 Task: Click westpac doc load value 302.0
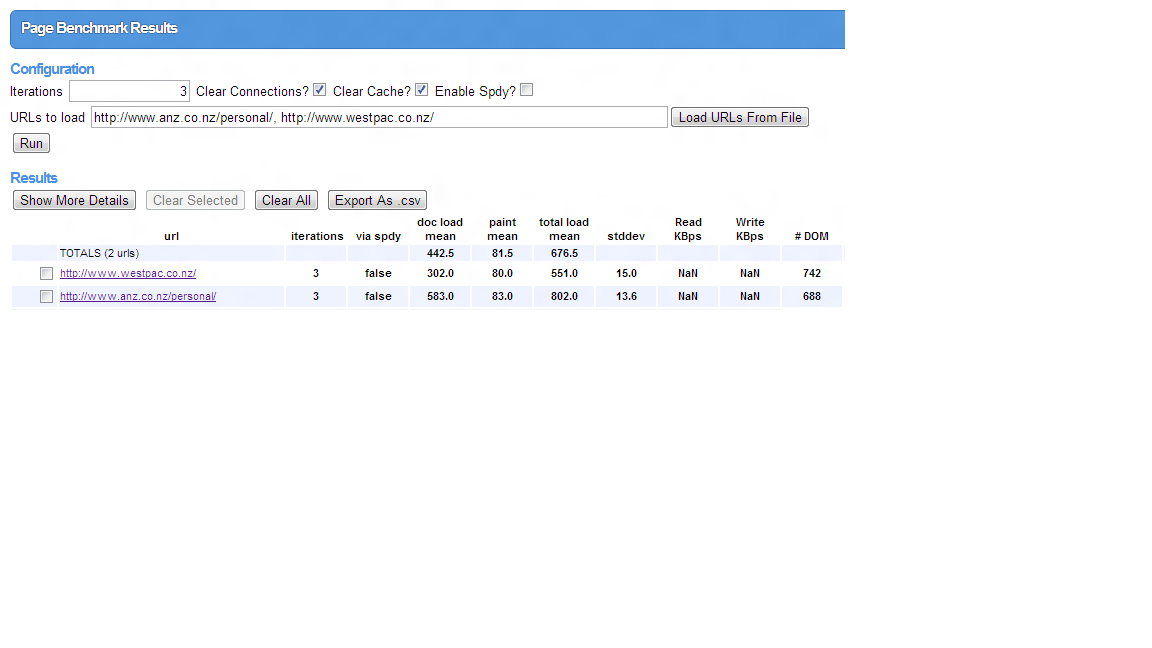point(441,273)
